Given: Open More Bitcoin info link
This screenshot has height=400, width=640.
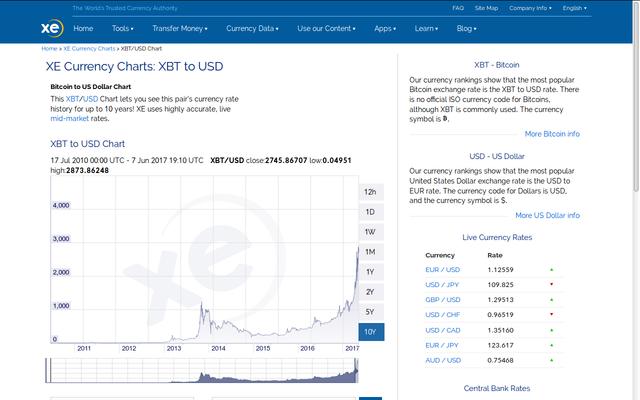Looking at the screenshot, I should tap(552, 134).
